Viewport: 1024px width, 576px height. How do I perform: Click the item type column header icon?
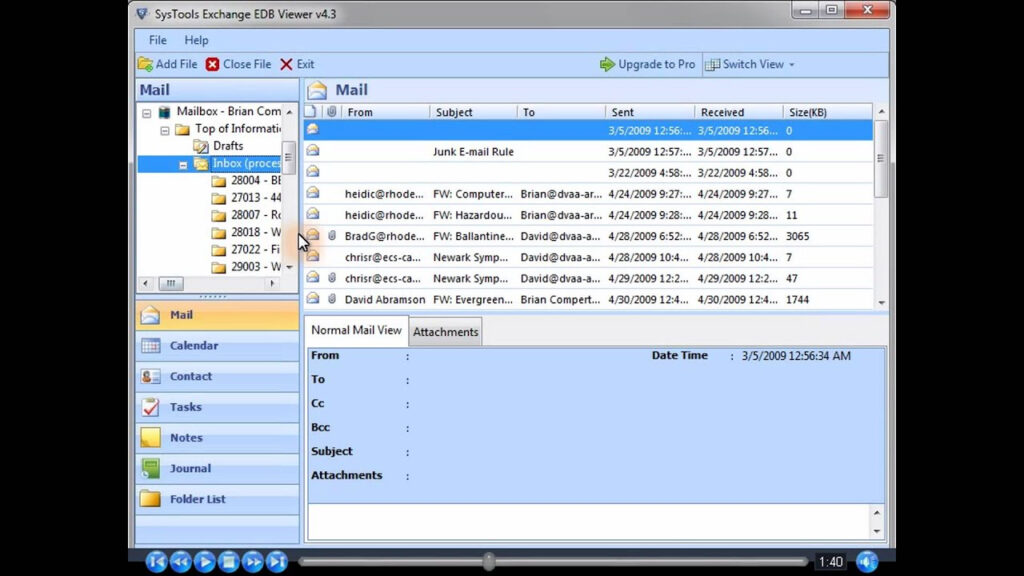coord(312,112)
